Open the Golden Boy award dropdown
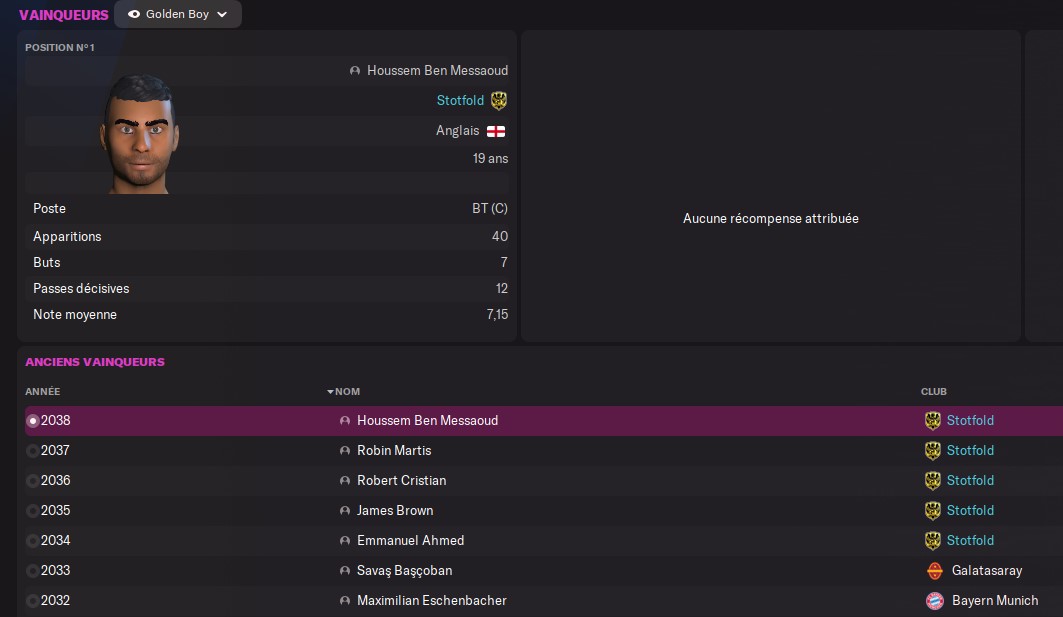Viewport: 1063px width, 617px height. (178, 15)
